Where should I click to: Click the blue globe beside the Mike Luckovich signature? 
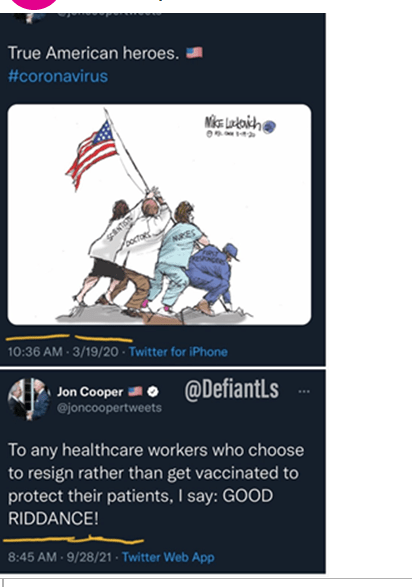click(x=269, y=127)
